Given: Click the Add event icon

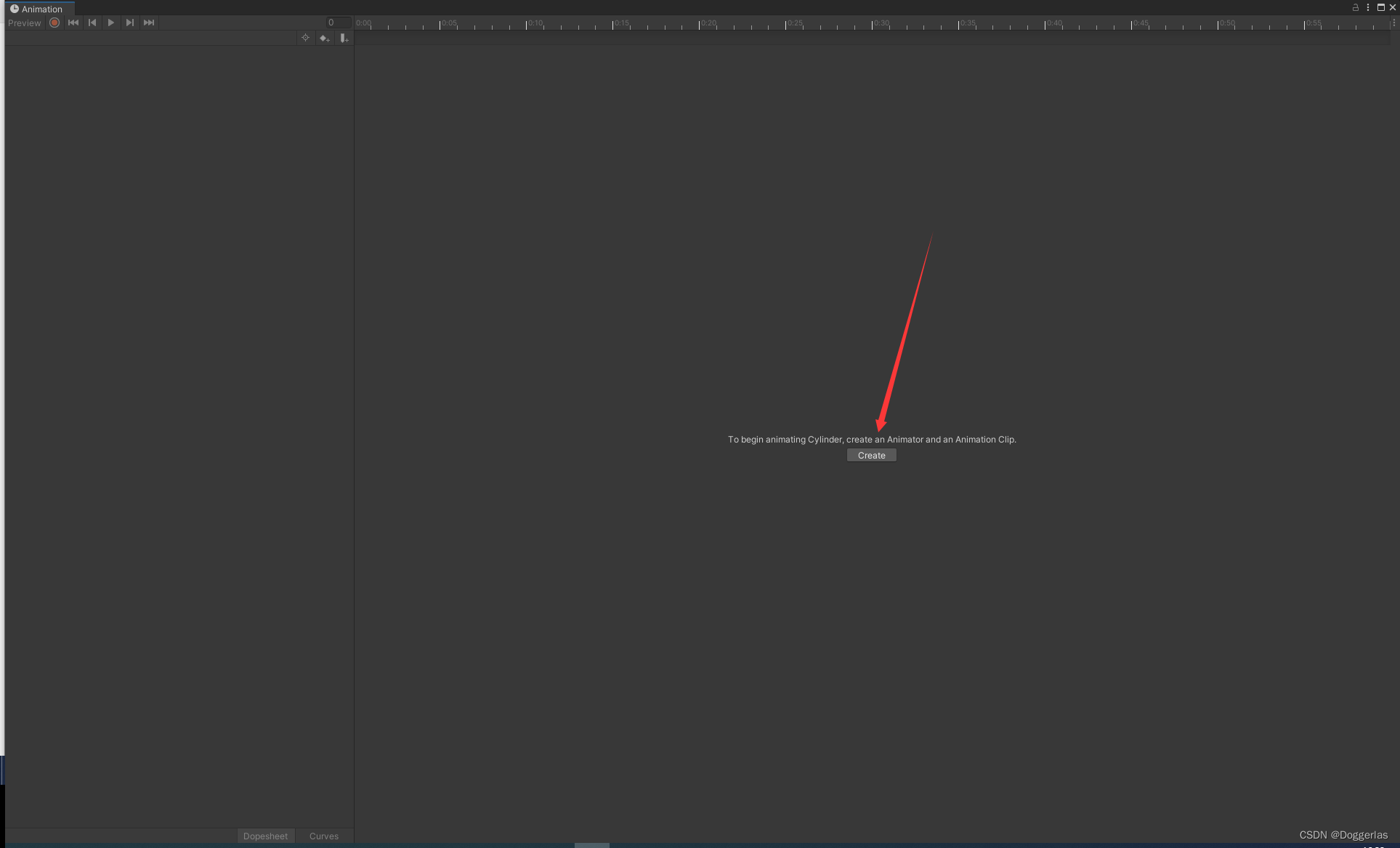Looking at the screenshot, I should [x=344, y=38].
